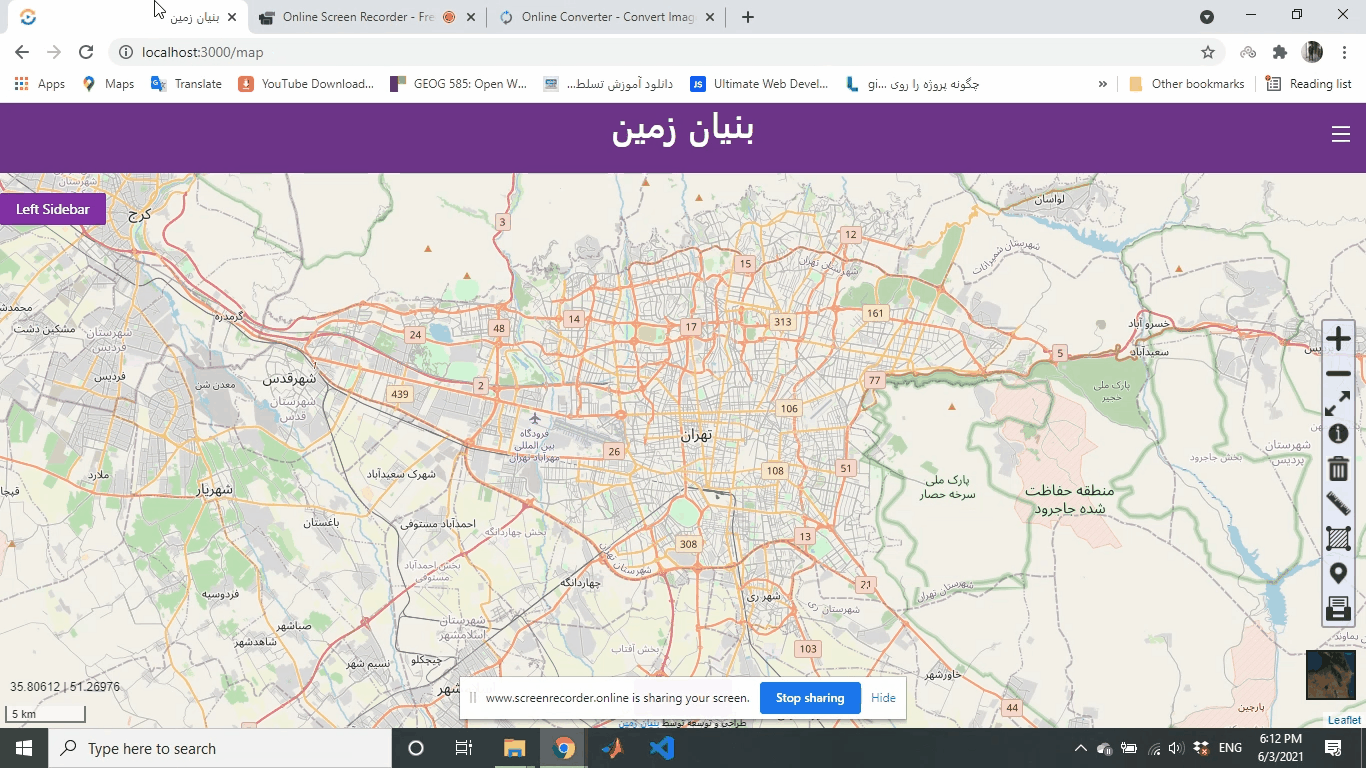The width and height of the screenshot is (1366, 768).
Task: Click the printer icon in map toolbar
Action: (x=1338, y=608)
